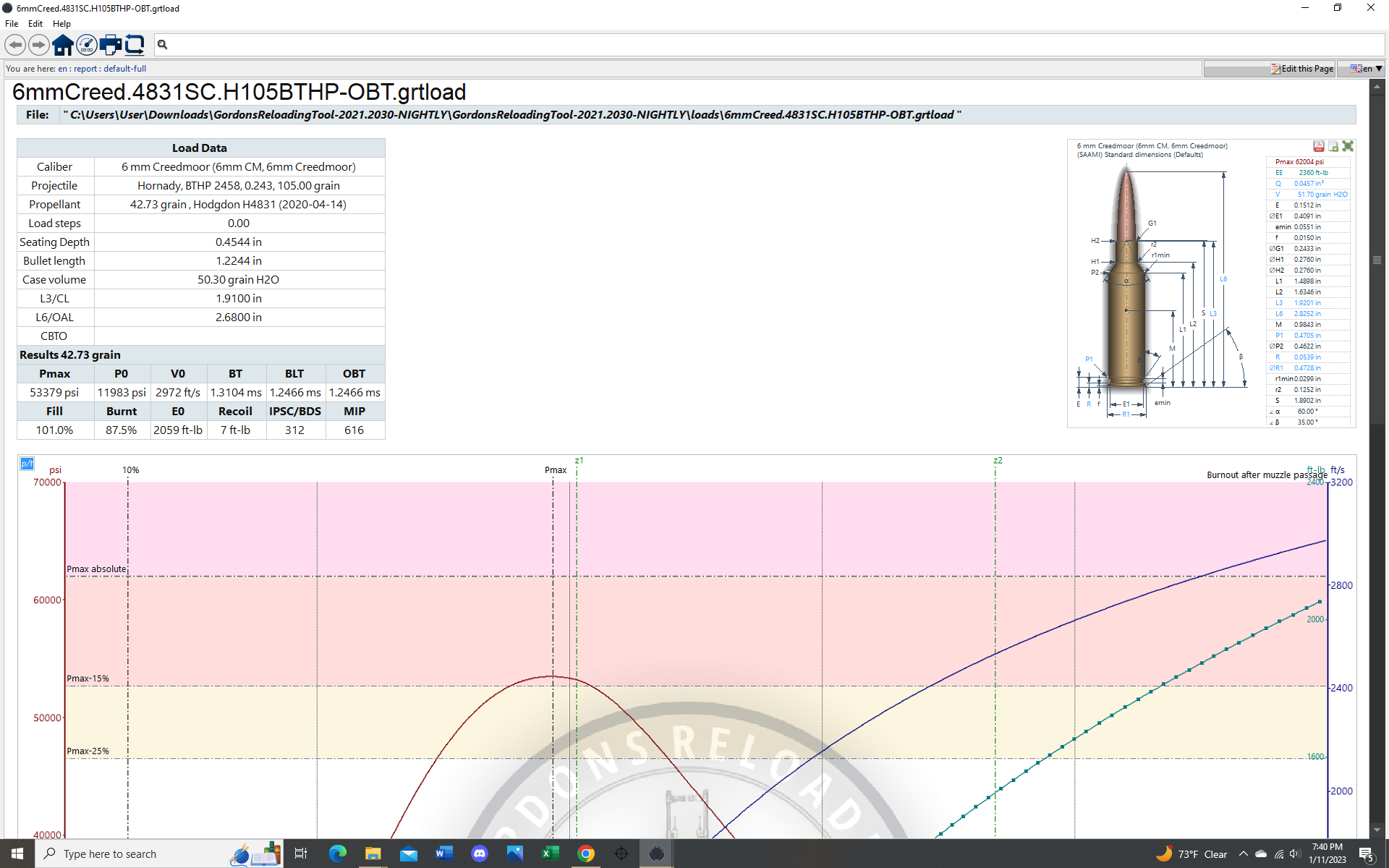
Task: Open File Explorer from the taskbar
Action: point(373,854)
